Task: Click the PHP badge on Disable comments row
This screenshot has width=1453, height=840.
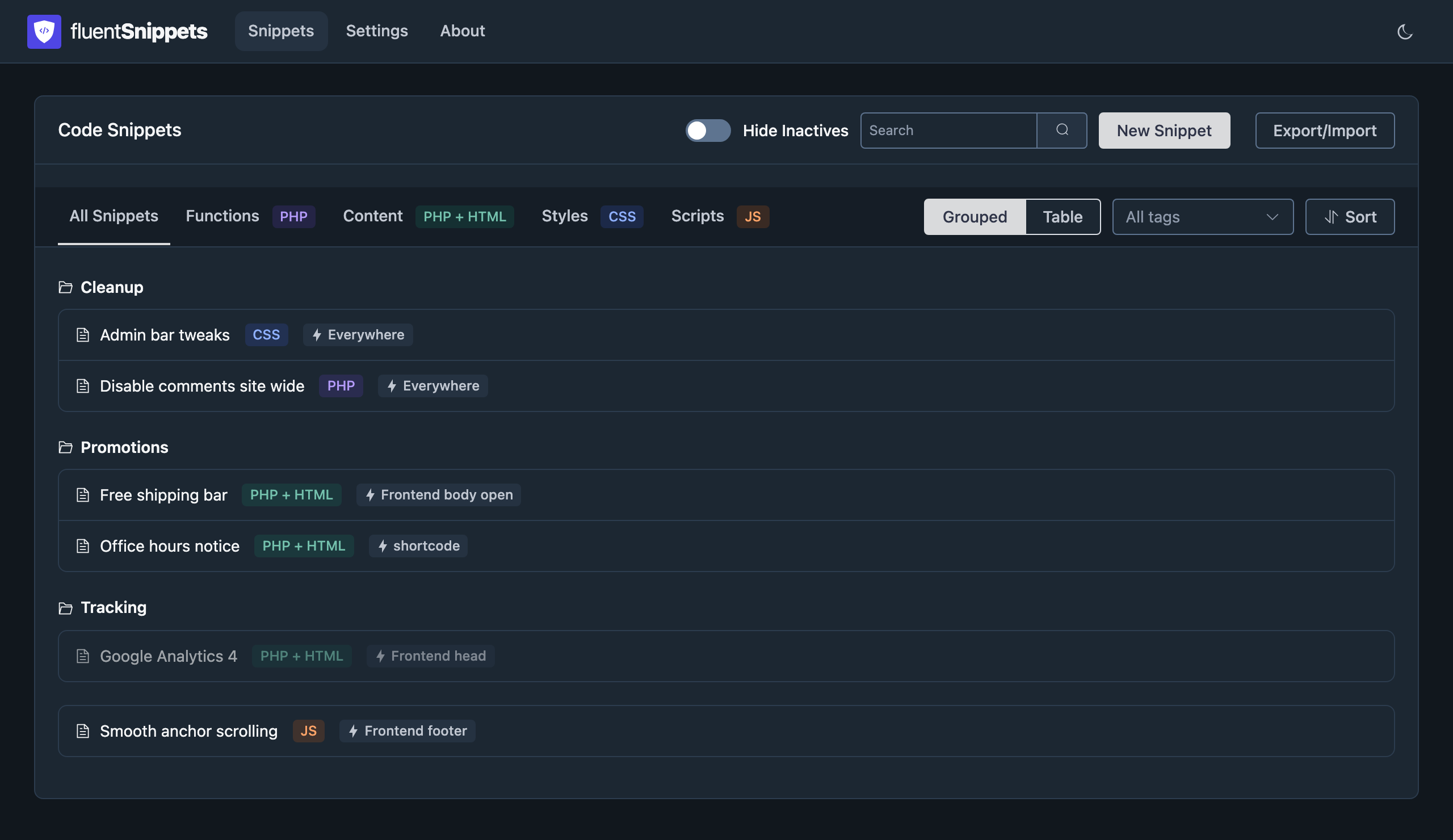Action: (341, 386)
